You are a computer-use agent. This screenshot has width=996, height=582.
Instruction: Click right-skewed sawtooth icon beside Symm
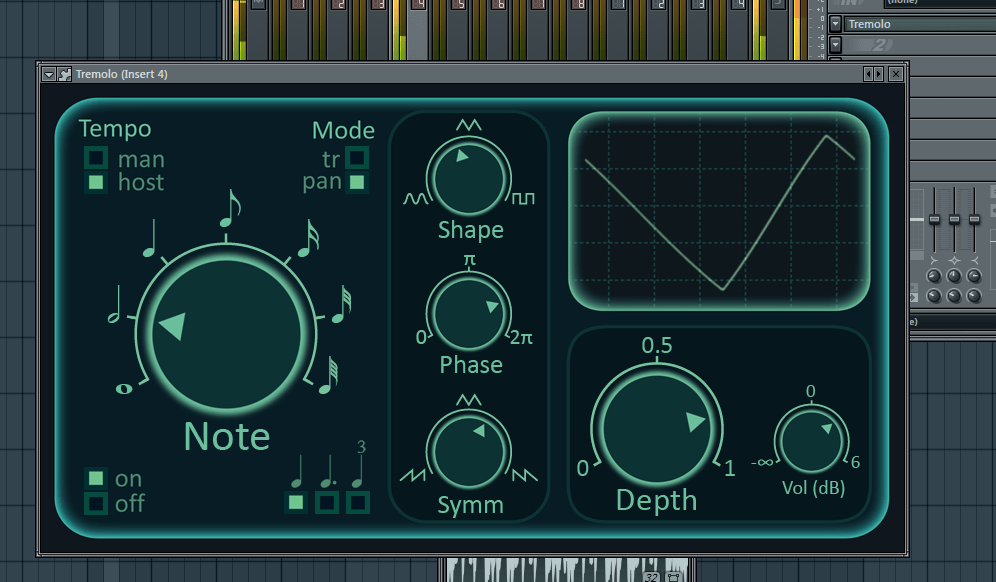click(x=525, y=475)
